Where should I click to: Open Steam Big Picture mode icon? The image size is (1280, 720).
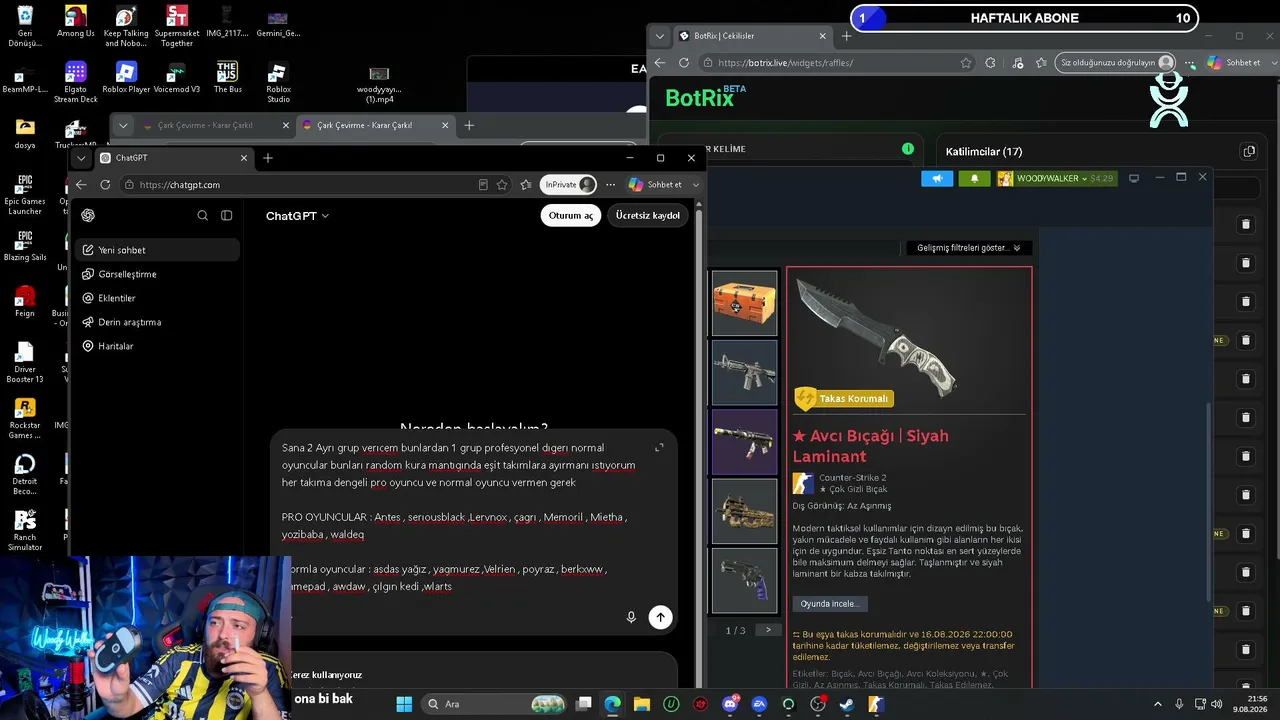pos(1134,178)
